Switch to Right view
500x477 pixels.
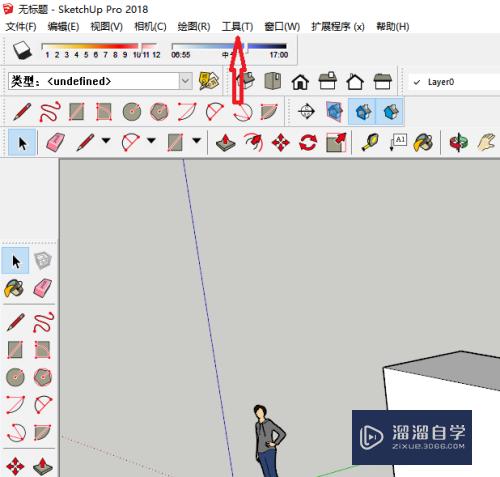[x=328, y=81]
